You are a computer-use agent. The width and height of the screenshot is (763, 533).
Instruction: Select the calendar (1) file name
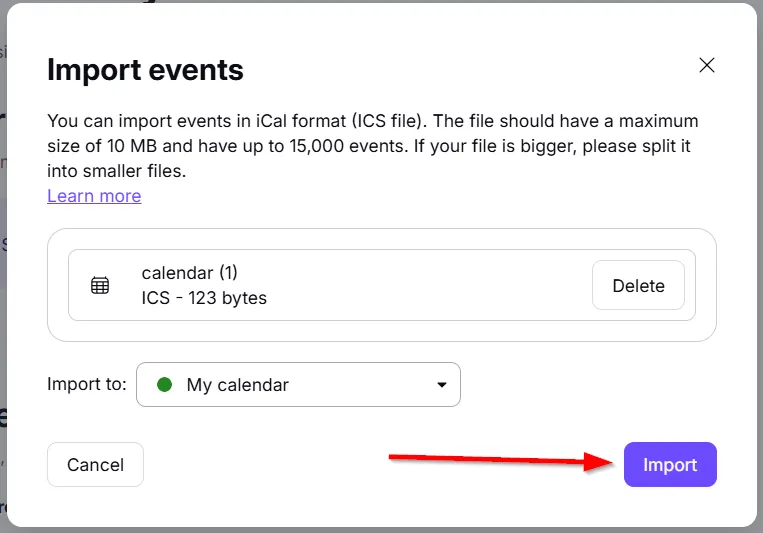(x=190, y=273)
